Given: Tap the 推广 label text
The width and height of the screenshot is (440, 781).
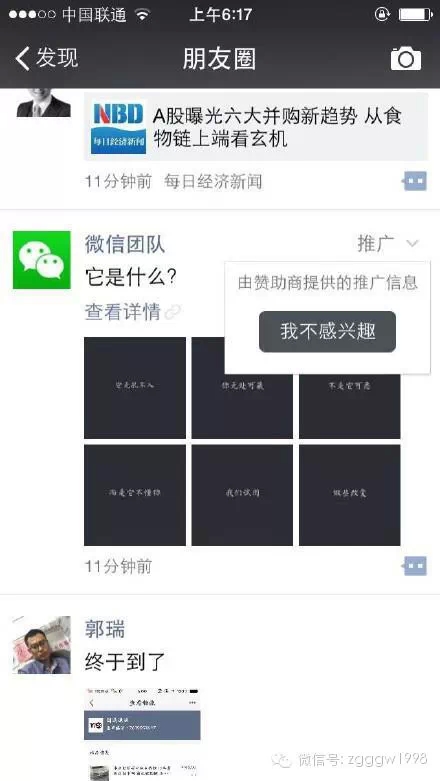Looking at the screenshot, I should coord(376,244).
